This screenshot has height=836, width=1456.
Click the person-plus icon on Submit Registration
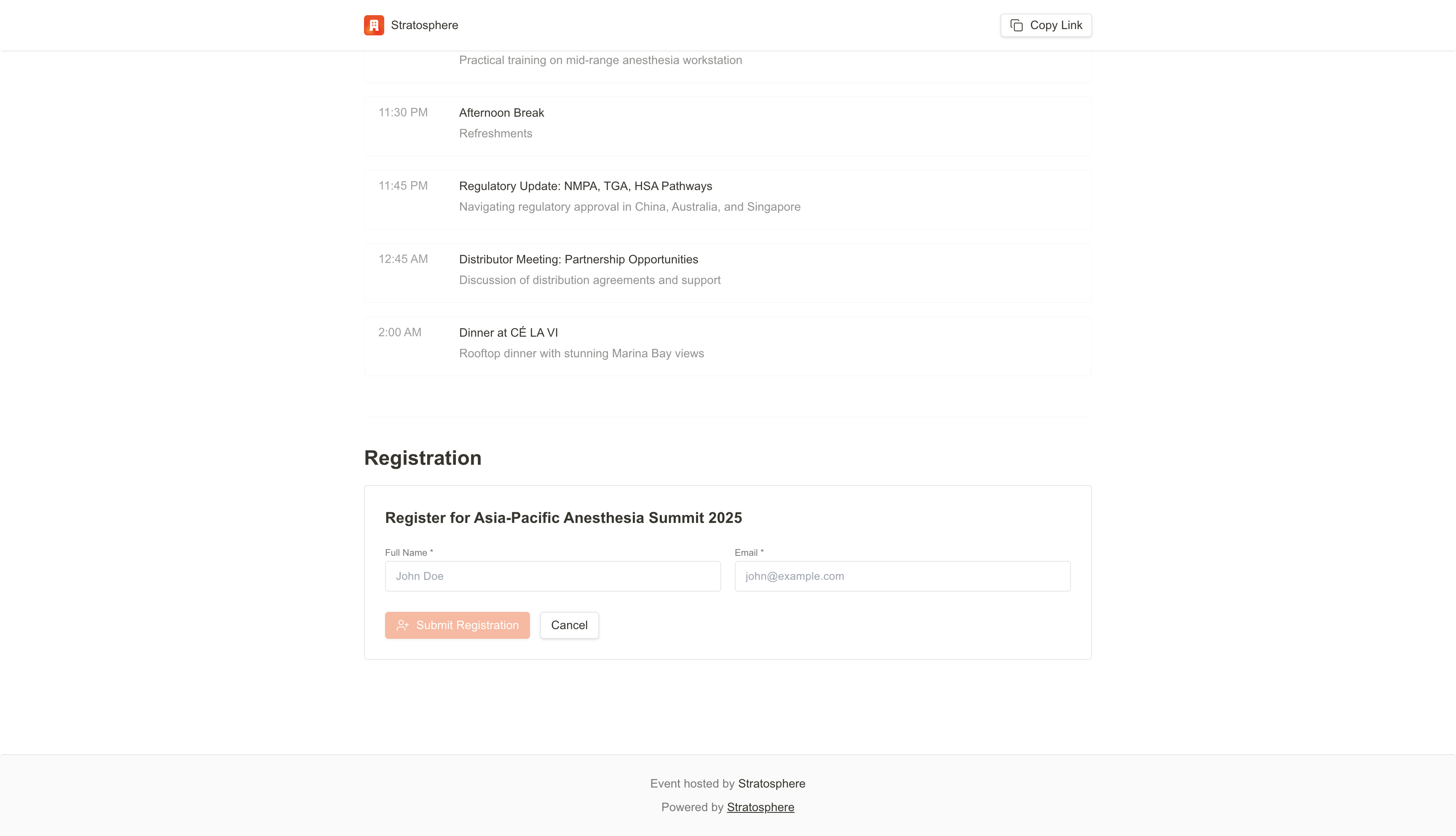pyautogui.click(x=402, y=625)
